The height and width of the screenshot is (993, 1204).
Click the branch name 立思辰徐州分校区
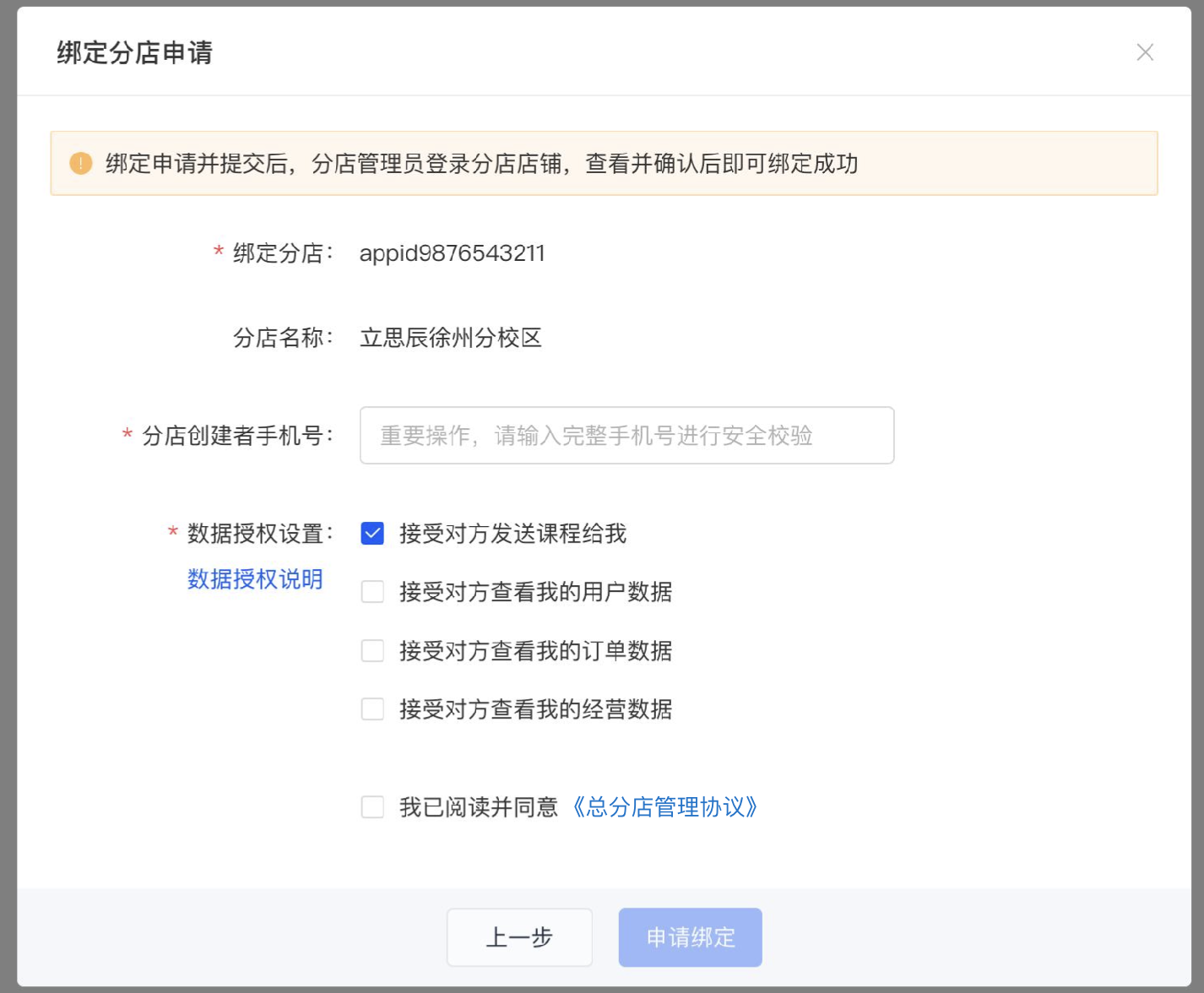pos(451,338)
